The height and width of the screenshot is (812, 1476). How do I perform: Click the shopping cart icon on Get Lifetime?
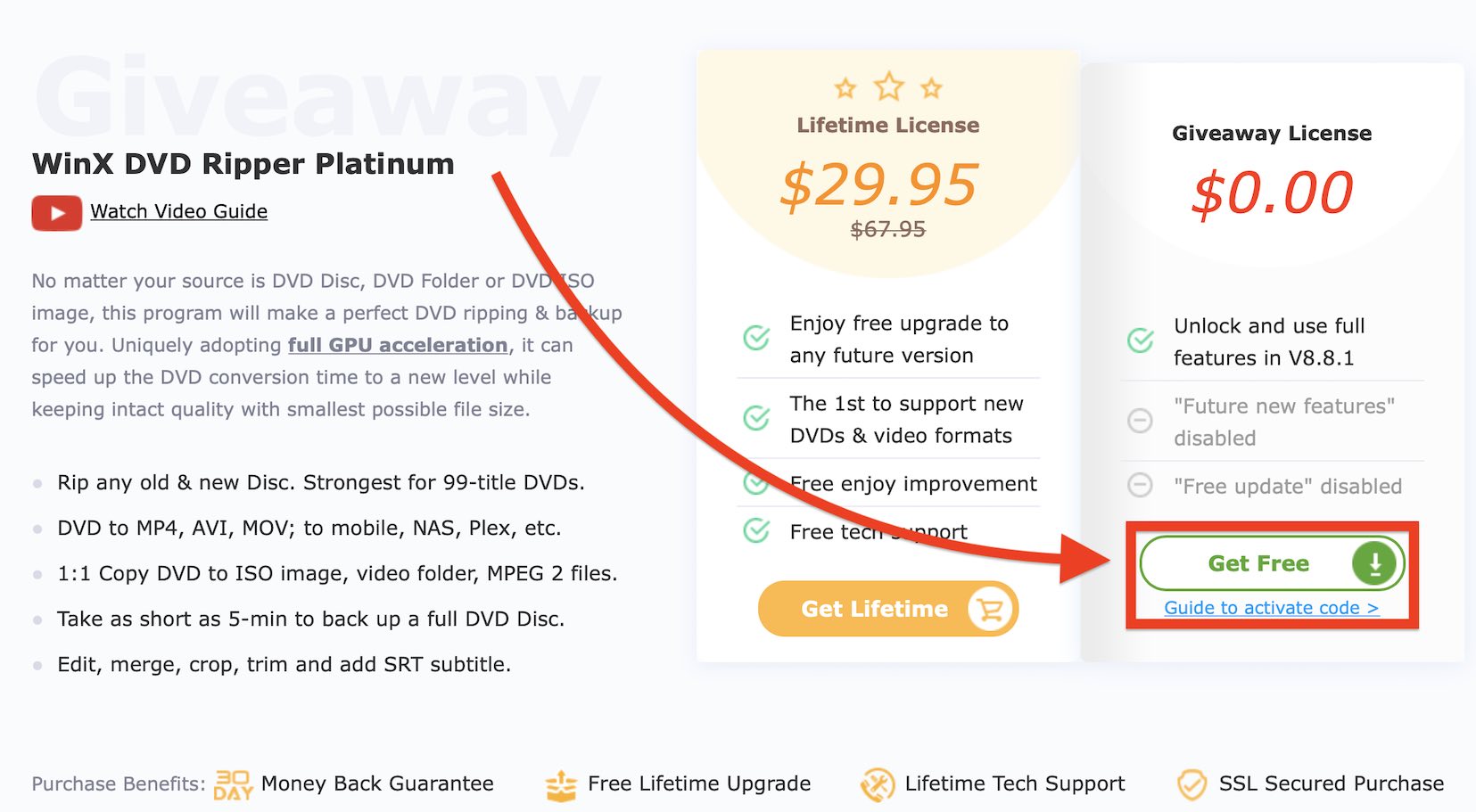click(x=990, y=610)
